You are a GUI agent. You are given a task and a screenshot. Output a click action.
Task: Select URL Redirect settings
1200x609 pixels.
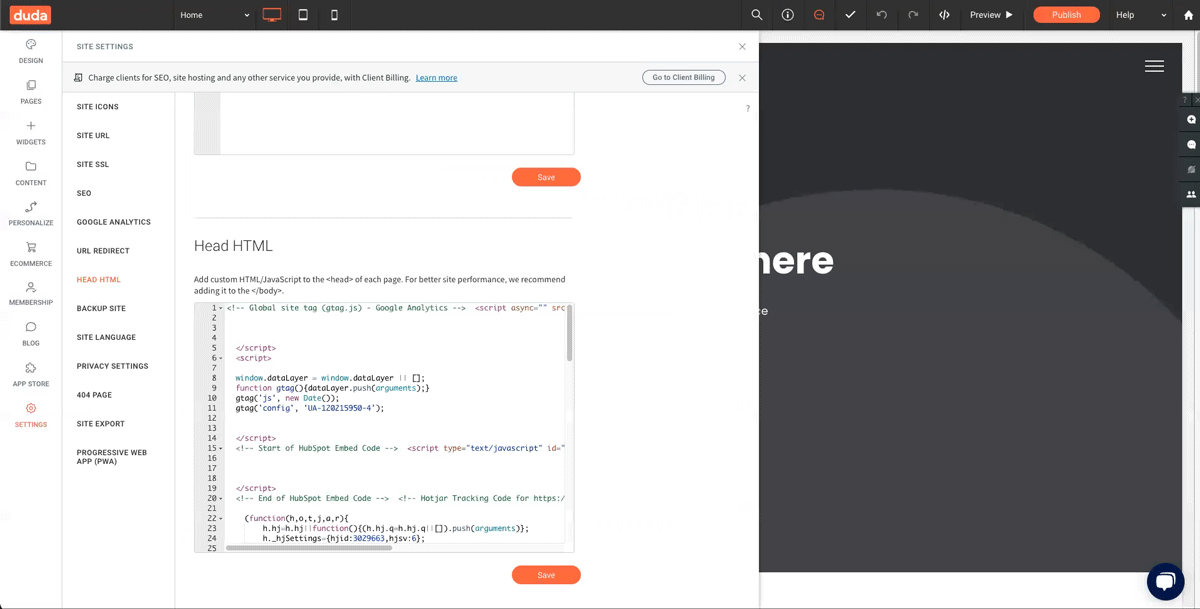coord(103,251)
